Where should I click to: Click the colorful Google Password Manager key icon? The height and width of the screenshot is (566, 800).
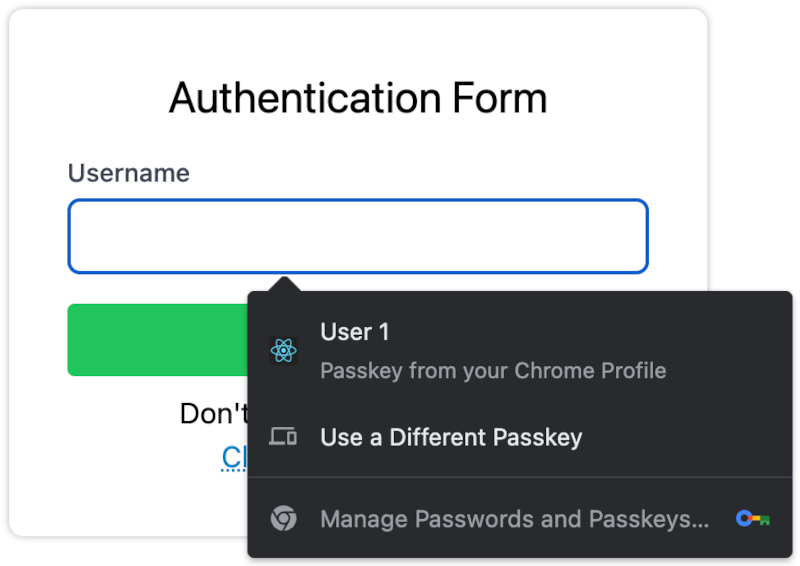[753, 519]
